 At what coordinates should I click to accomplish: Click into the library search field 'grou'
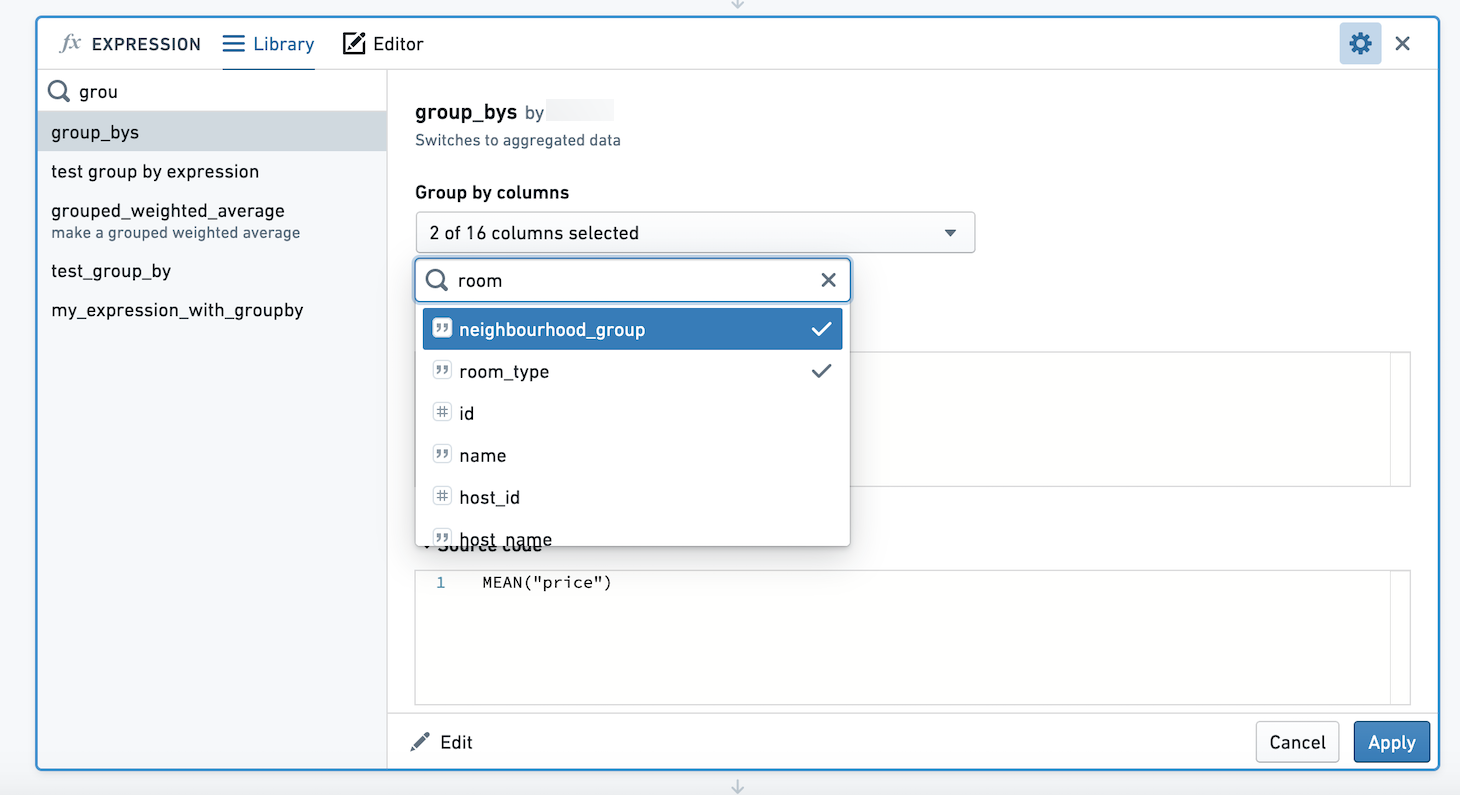click(212, 92)
